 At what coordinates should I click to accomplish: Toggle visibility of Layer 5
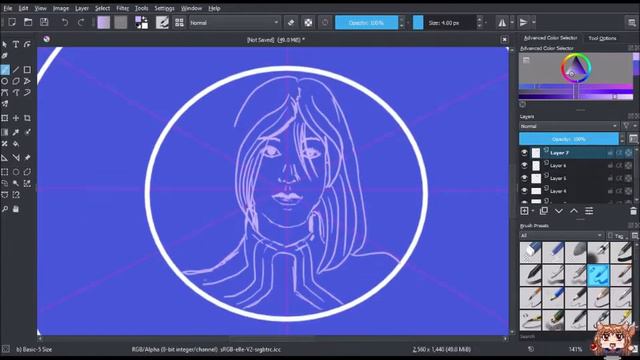point(524,178)
